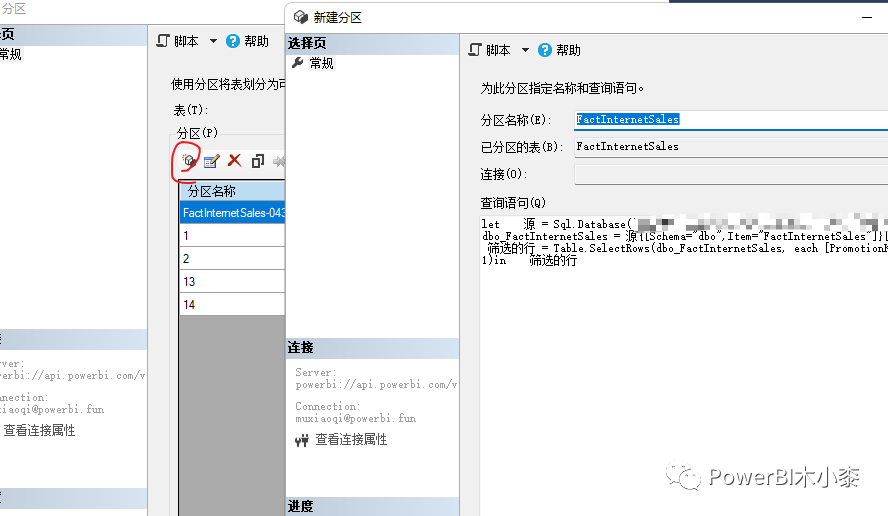The image size is (888, 516).
Task: Click the red X delete partition icon
Action: [x=234, y=161]
